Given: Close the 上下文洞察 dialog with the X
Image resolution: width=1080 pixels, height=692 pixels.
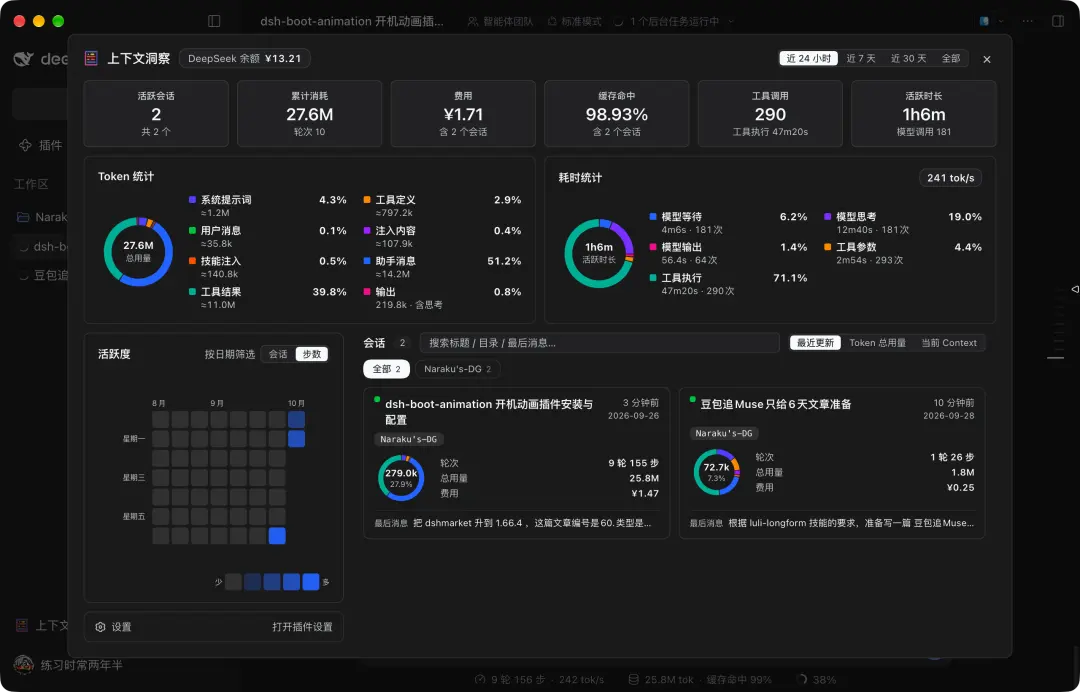Looking at the screenshot, I should (987, 59).
